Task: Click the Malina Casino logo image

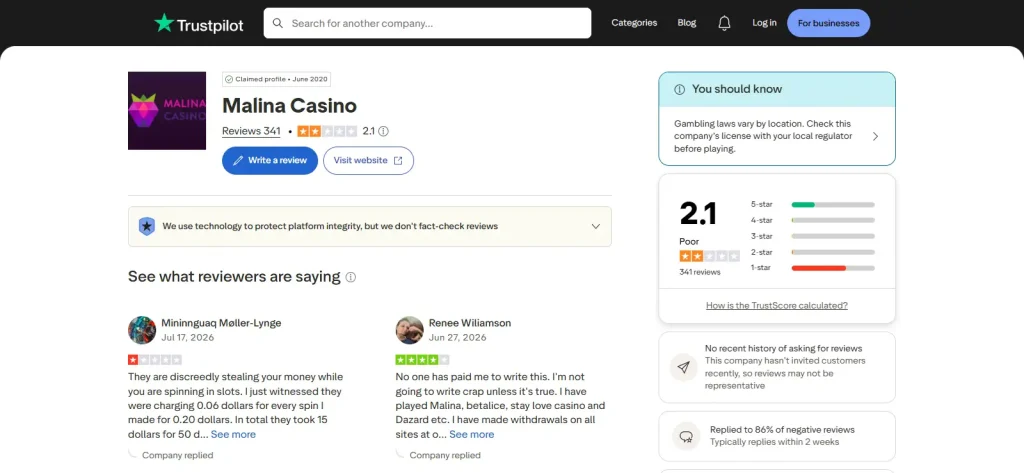Action: pos(167,110)
